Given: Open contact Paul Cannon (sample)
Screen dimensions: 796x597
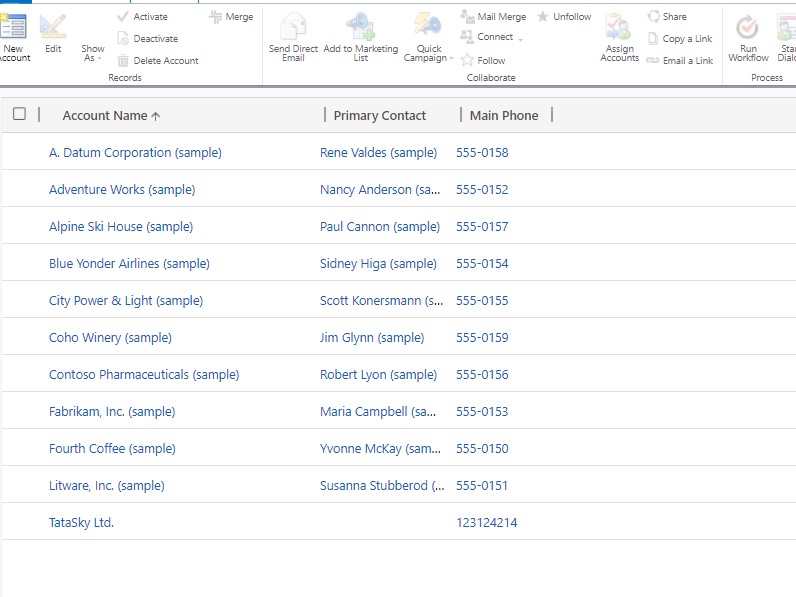Looking at the screenshot, I should (380, 227).
